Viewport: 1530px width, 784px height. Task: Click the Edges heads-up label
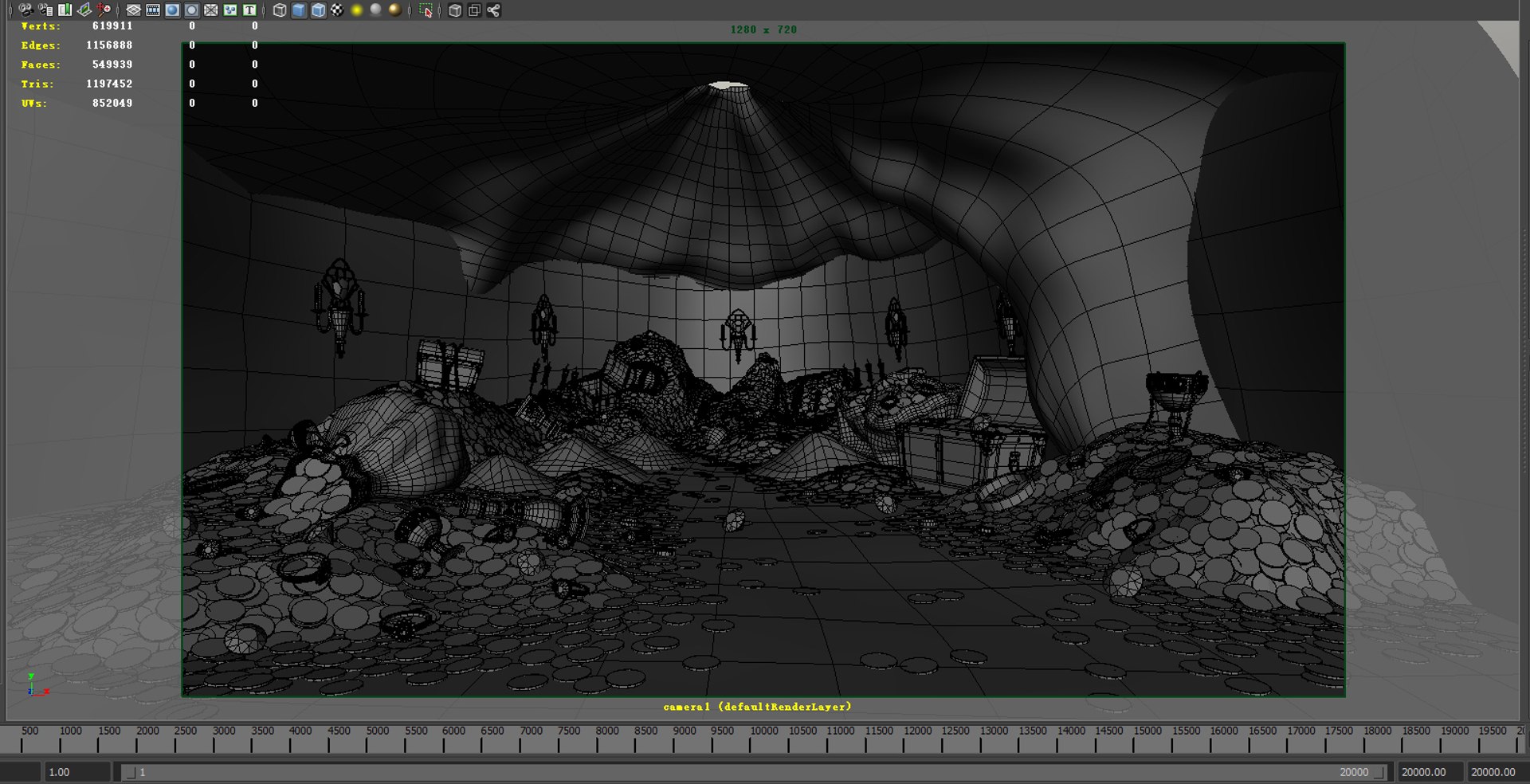[x=41, y=45]
